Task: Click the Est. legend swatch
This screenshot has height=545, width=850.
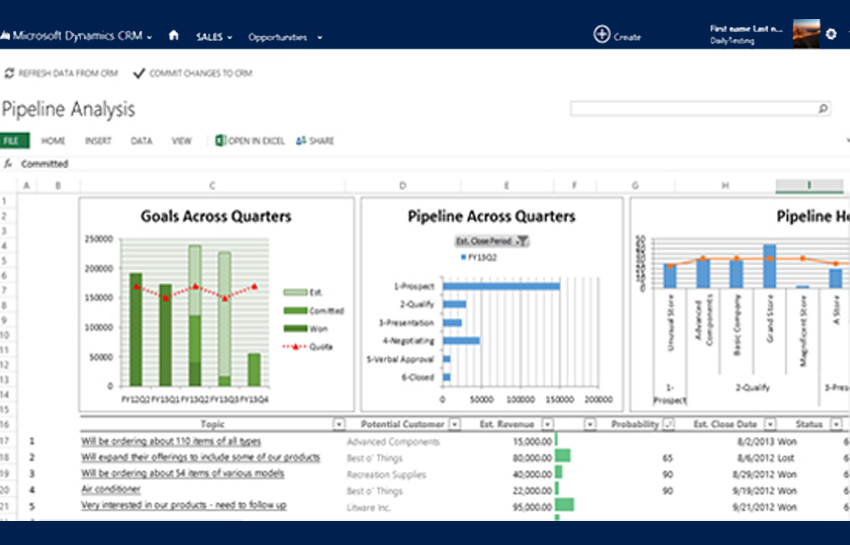Action: [294, 292]
